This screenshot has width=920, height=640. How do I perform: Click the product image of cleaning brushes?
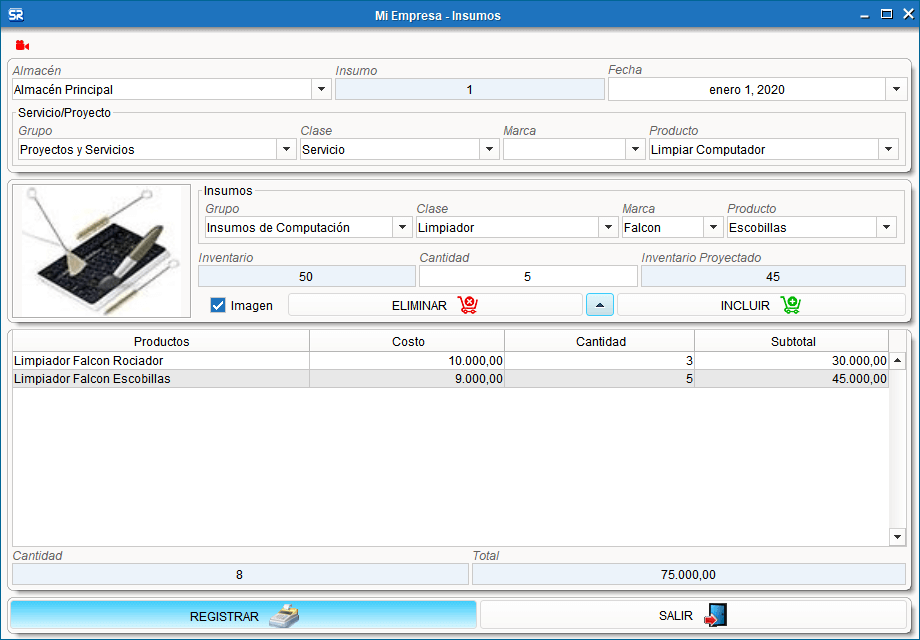point(102,251)
